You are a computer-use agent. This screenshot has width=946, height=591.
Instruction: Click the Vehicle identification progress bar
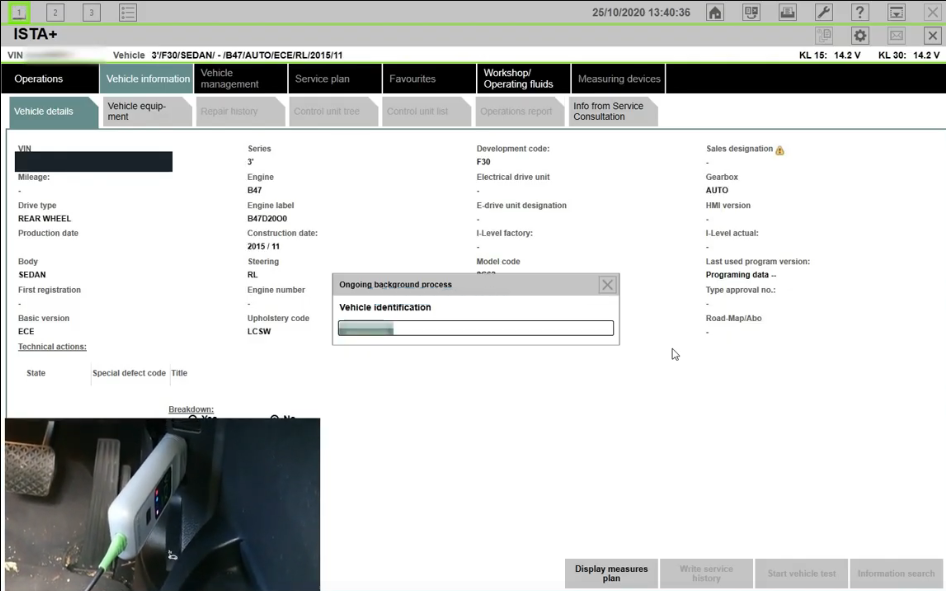tap(476, 328)
